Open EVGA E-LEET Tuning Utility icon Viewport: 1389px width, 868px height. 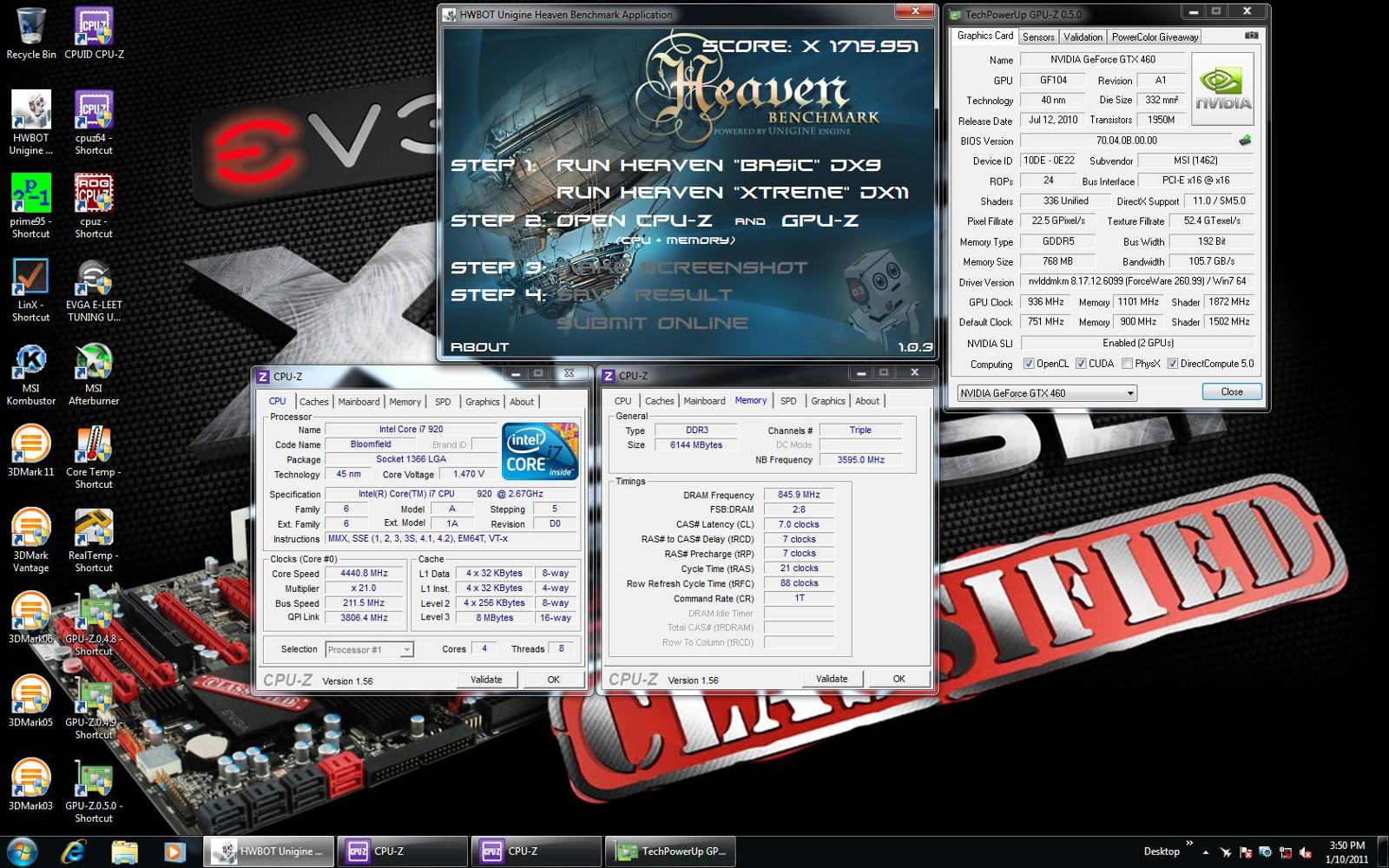point(94,289)
